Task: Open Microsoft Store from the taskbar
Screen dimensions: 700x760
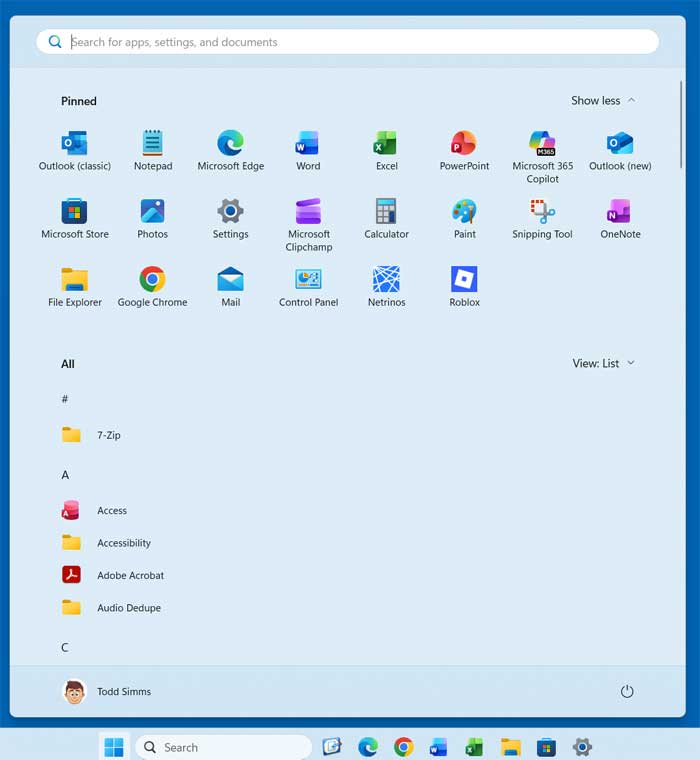Action: 546,747
